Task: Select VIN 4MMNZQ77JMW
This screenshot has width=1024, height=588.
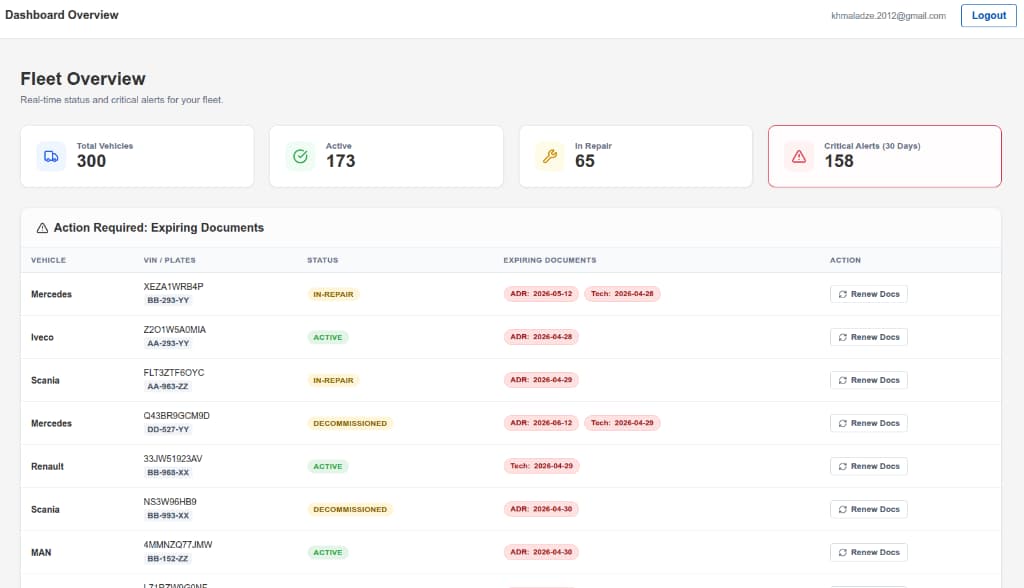Action: [178, 546]
